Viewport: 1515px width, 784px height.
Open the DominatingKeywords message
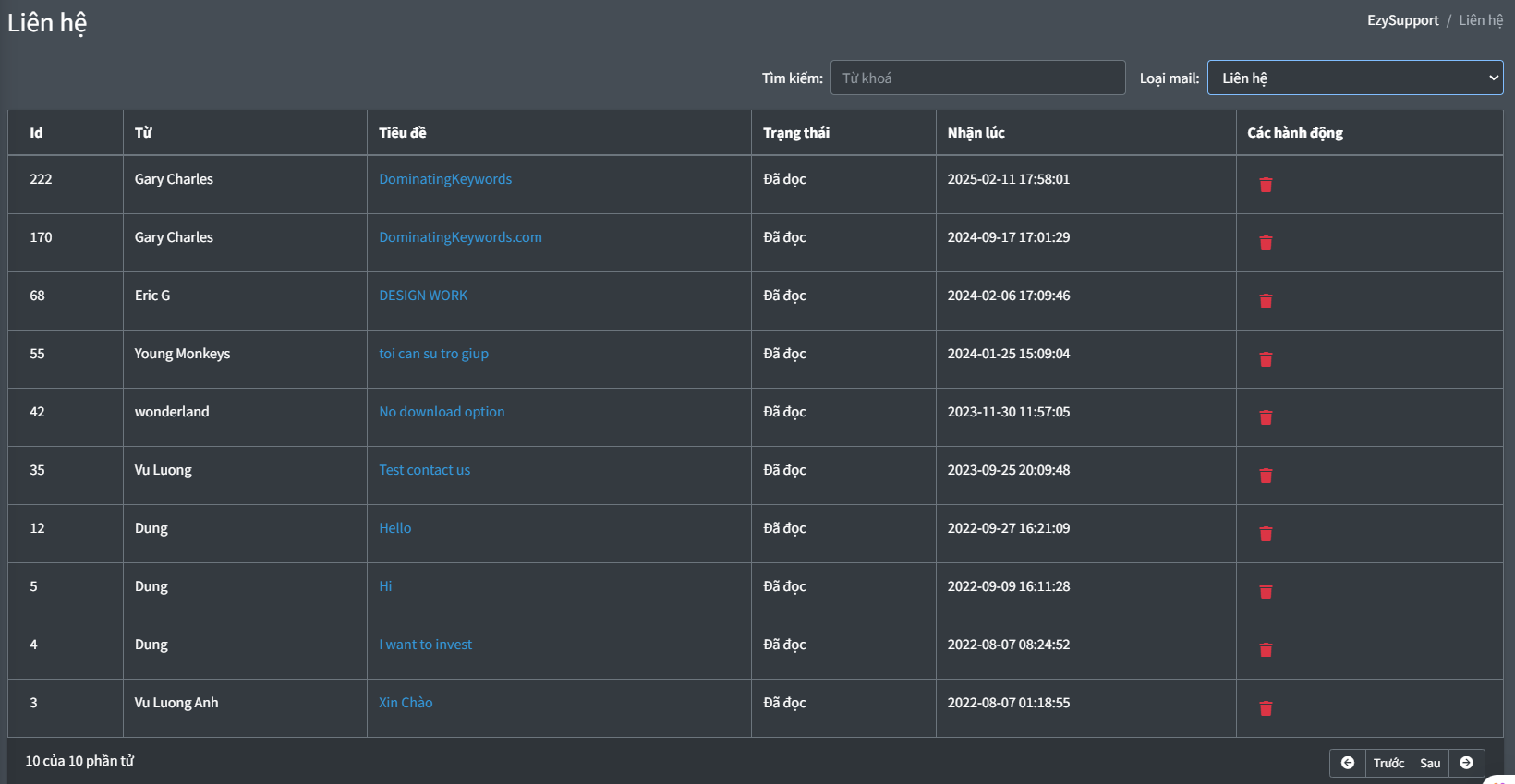point(445,179)
